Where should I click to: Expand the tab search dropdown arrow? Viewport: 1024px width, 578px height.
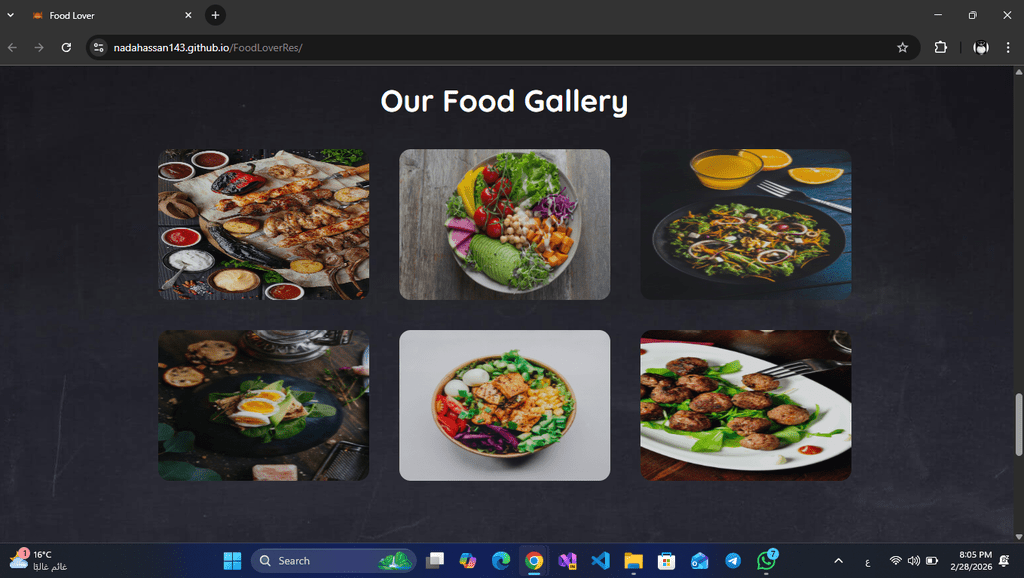pyautogui.click(x=10, y=15)
